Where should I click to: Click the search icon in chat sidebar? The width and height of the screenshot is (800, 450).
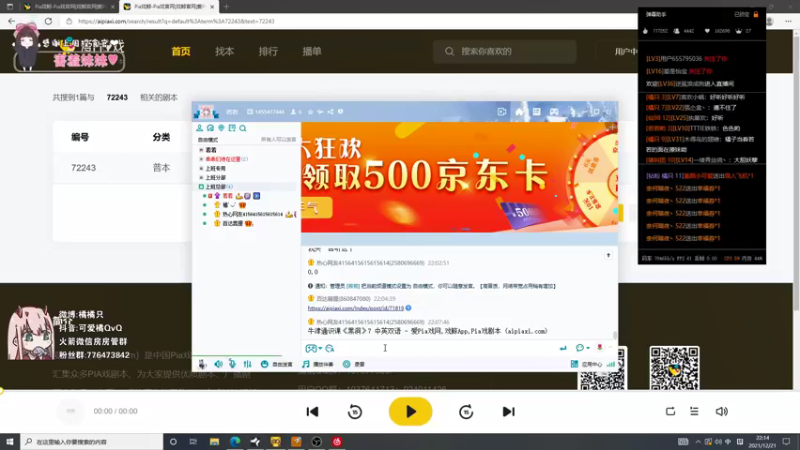pyautogui.click(x=243, y=128)
